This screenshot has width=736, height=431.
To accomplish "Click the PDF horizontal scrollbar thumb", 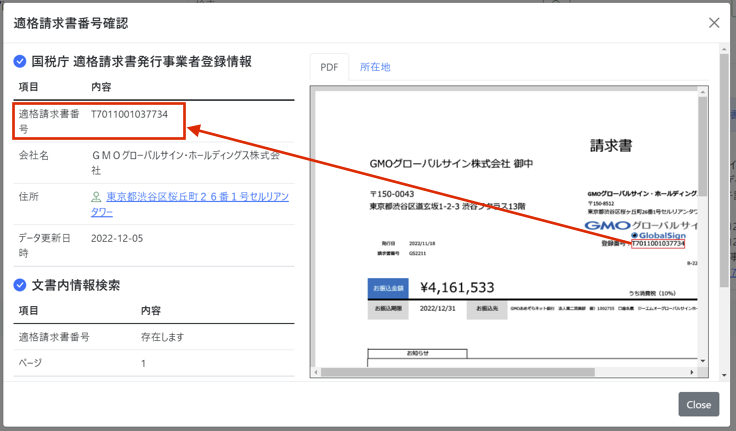I will (458, 372).
